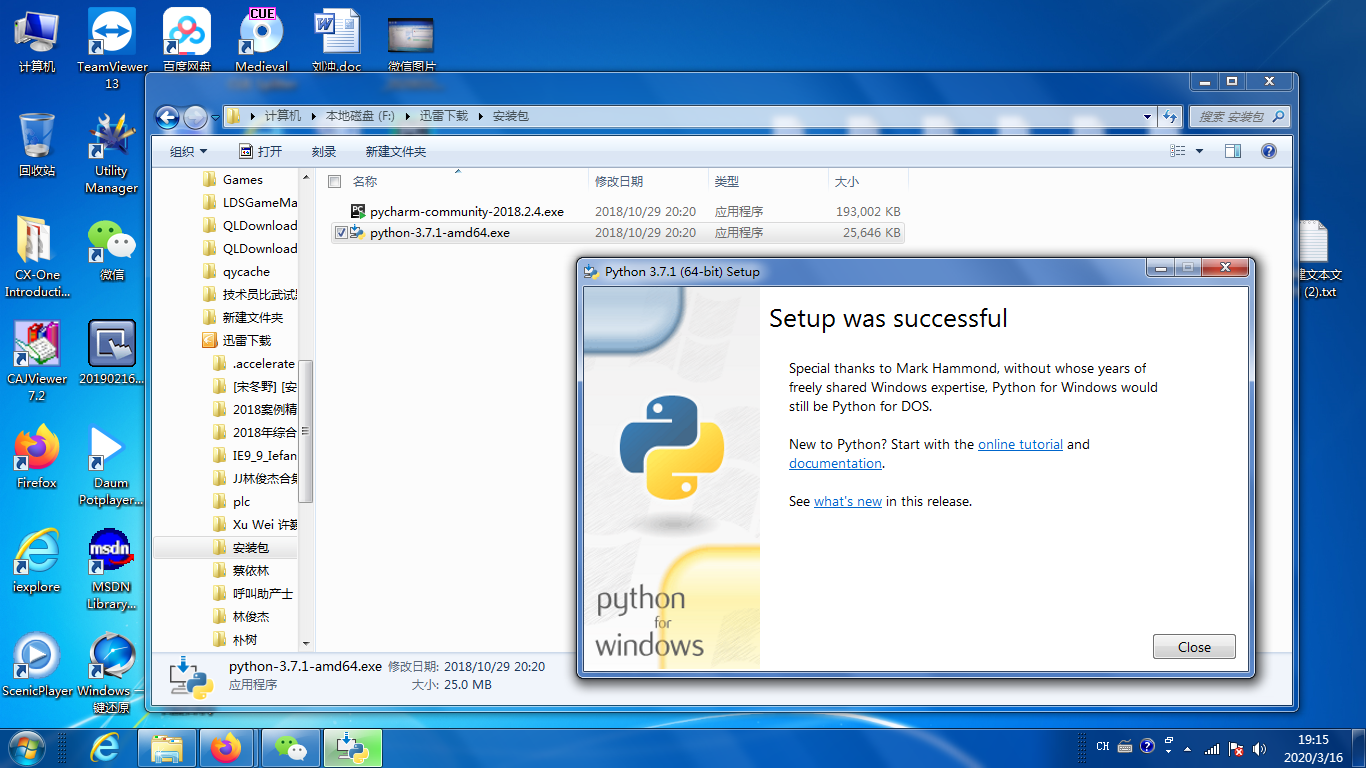
Task: Click the change view icon in Explorer toolbar
Action: pyautogui.click(x=1178, y=151)
